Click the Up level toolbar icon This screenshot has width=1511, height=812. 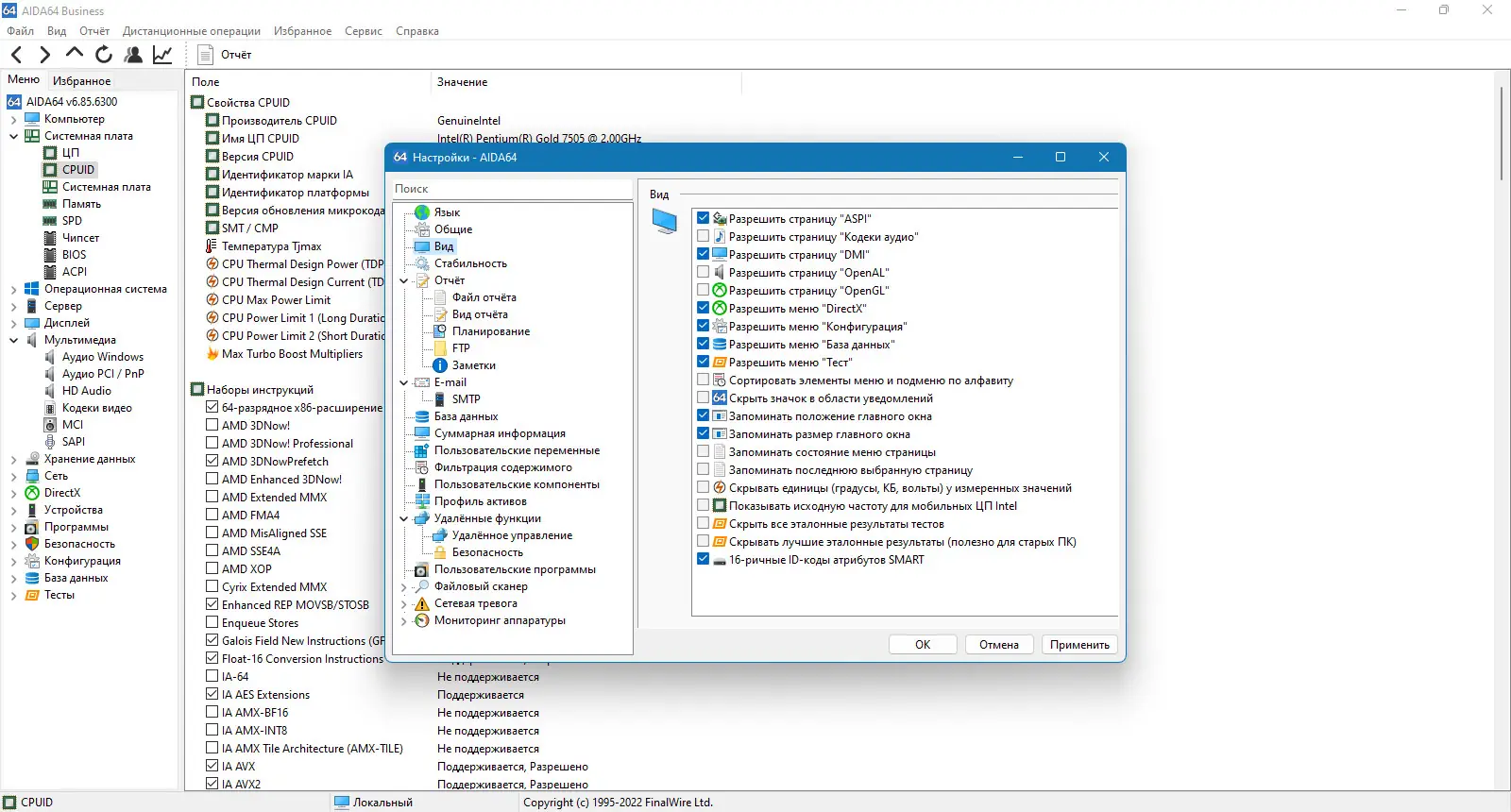tap(75, 54)
